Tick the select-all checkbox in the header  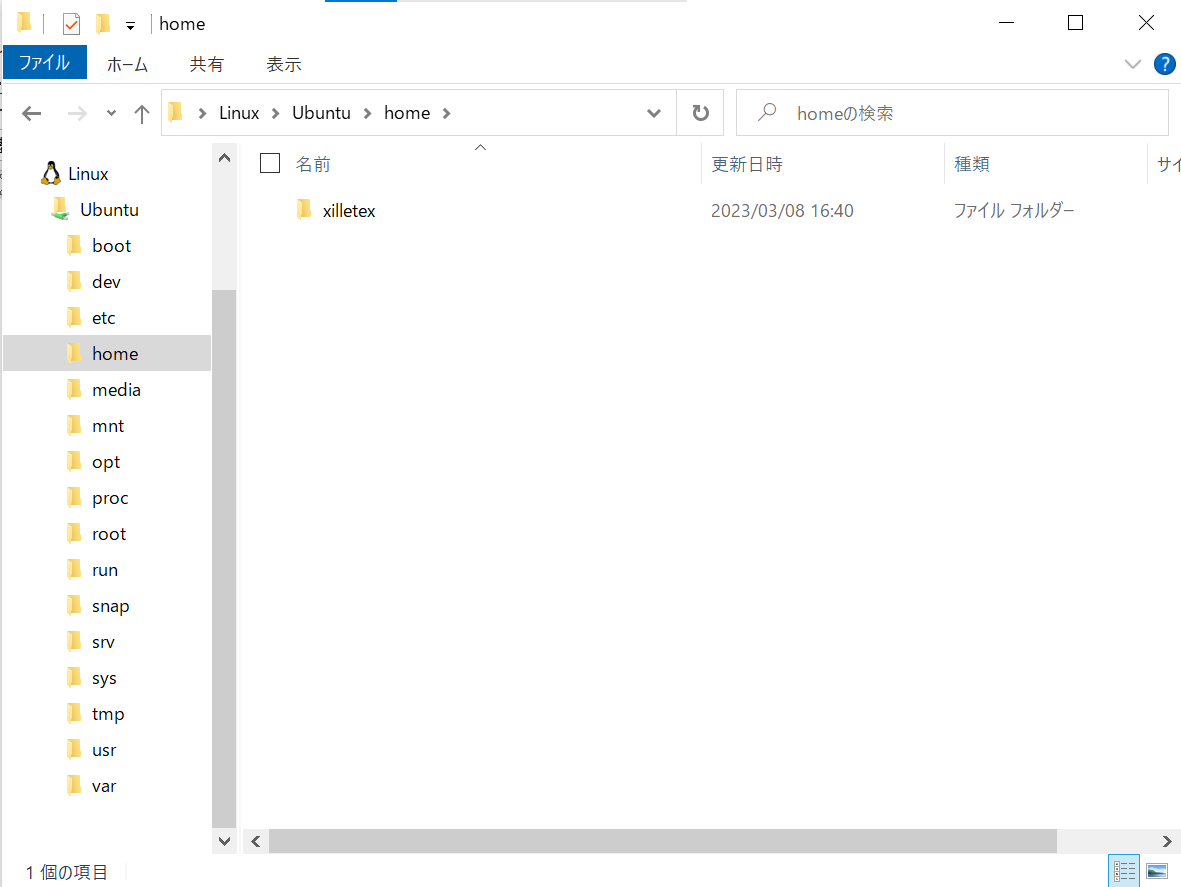(x=270, y=163)
